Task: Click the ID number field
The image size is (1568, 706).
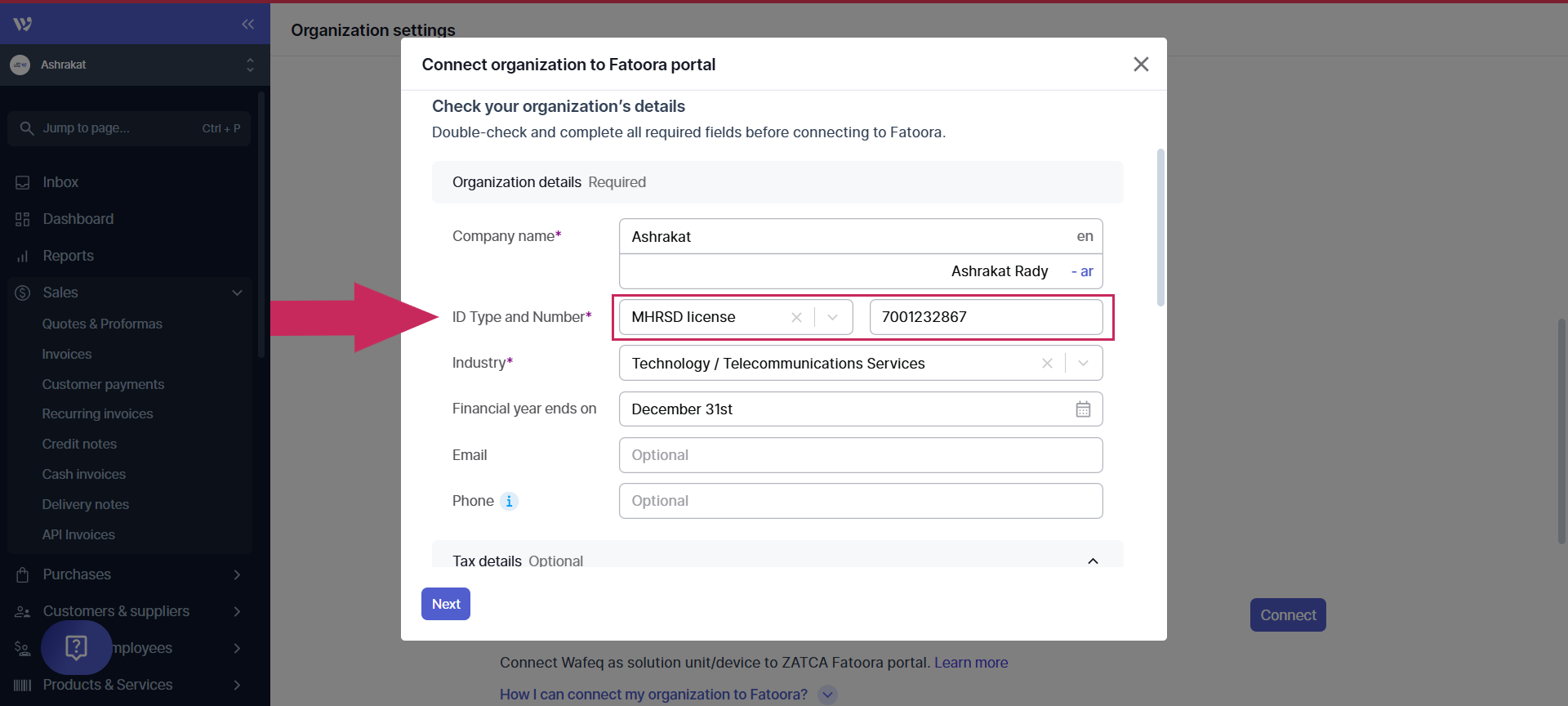Action: [x=986, y=317]
